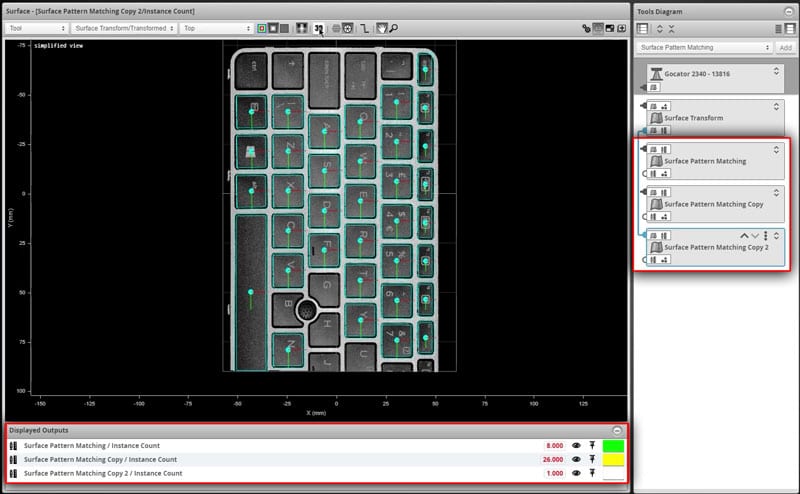Click the 8.000 instance count value

pos(555,446)
